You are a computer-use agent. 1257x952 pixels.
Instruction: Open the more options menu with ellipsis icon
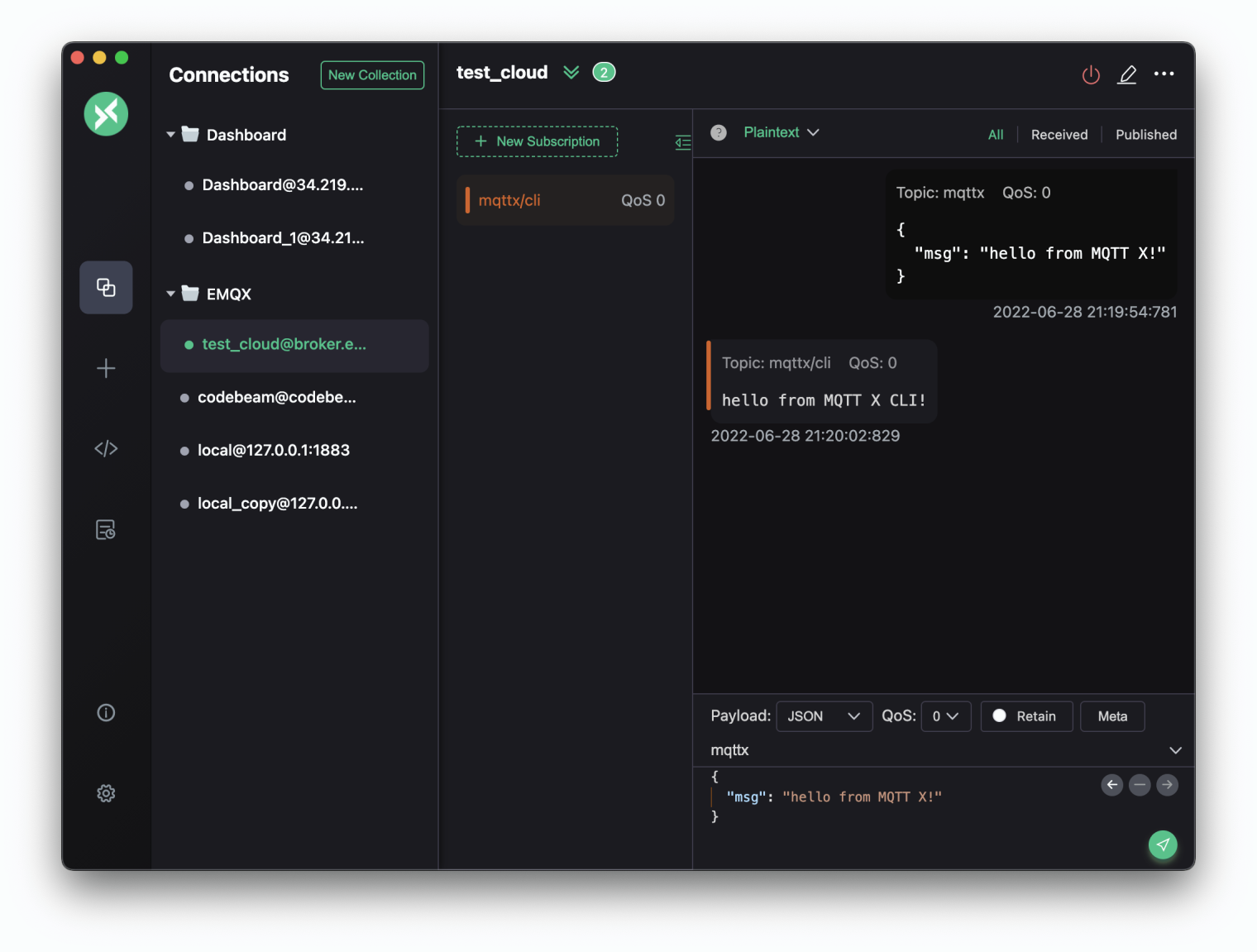[1164, 74]
